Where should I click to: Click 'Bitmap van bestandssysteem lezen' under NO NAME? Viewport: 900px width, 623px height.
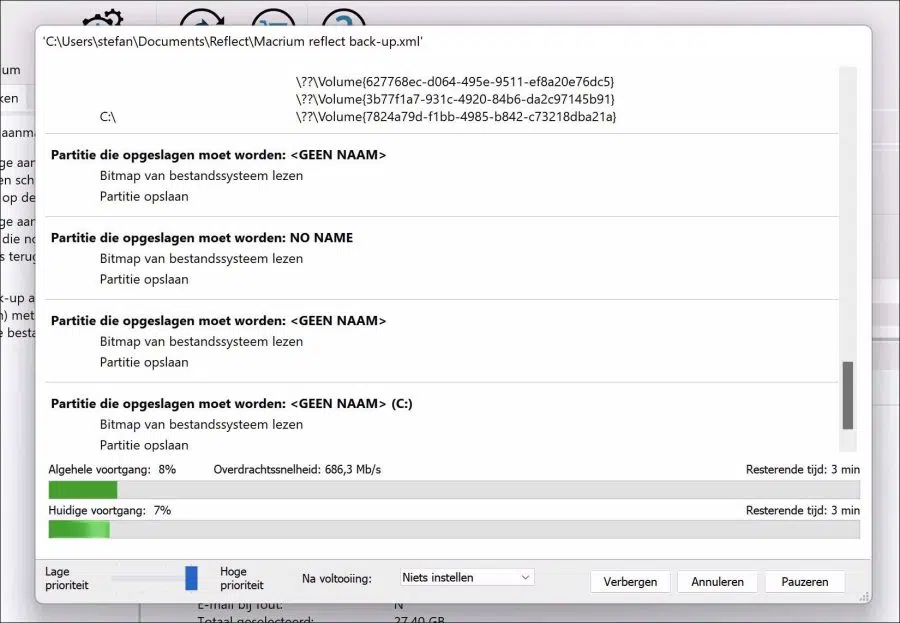[201, 258]
